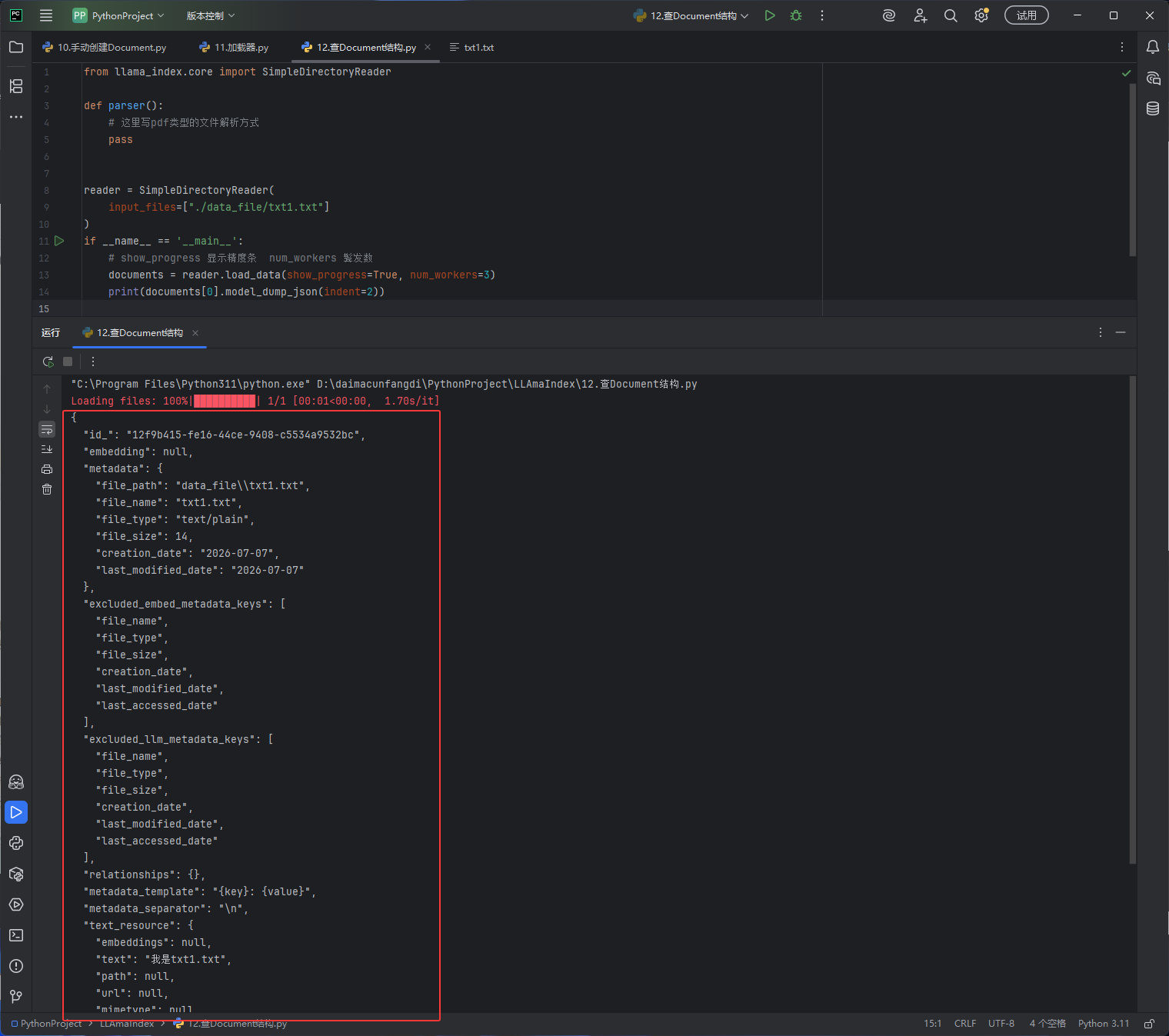Open the main hamburger menu

[x=46, y=15]
